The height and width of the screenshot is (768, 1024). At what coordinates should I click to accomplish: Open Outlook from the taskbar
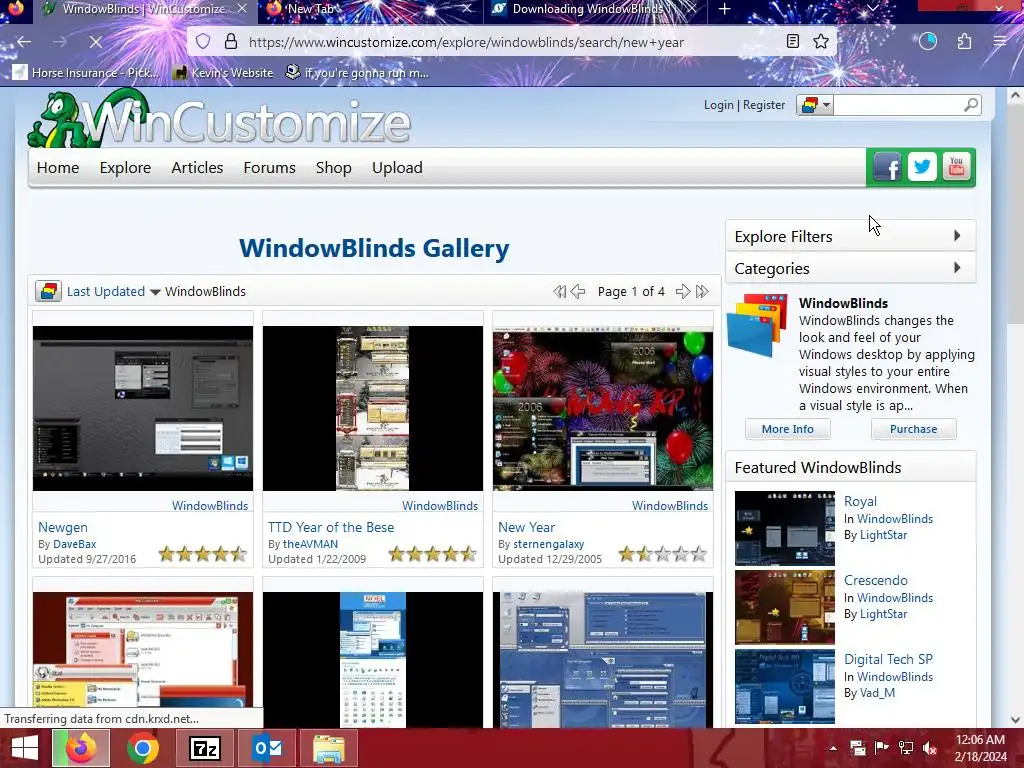pyautogui.click(x=266, y=748)
